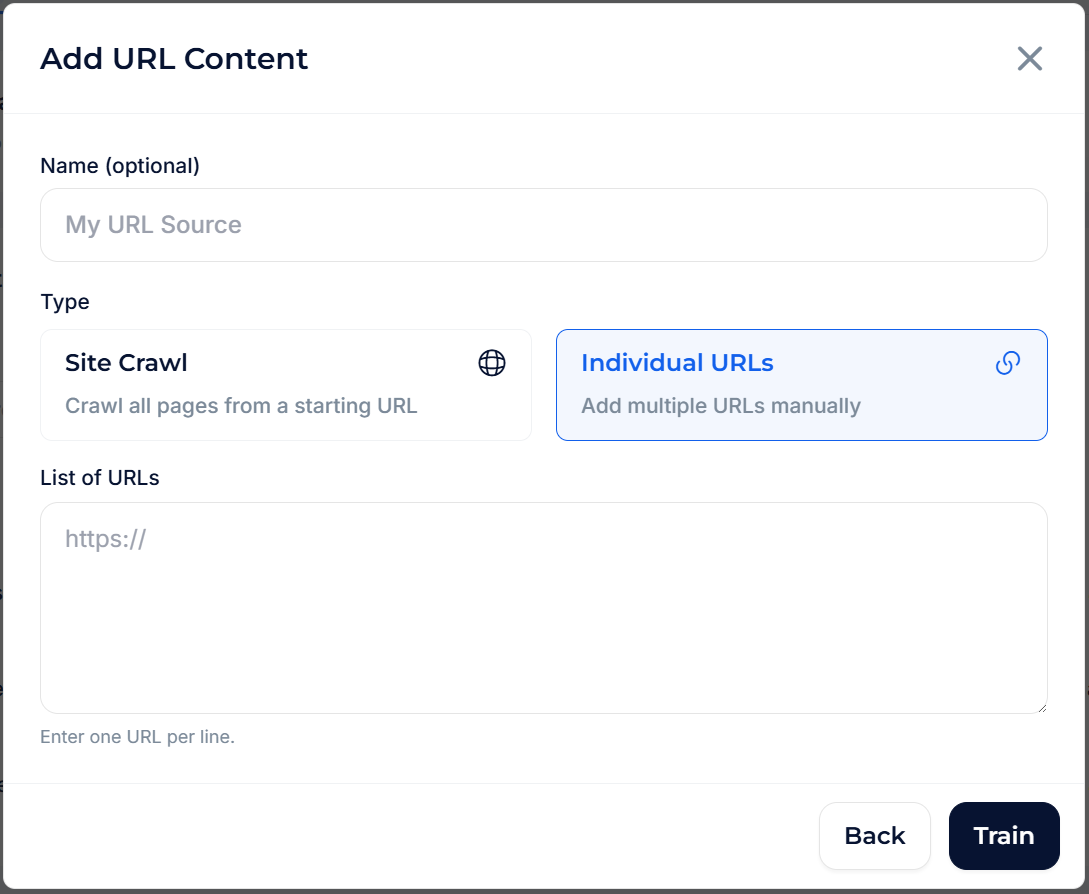Click 'Crawl all pages from a starting URL' description
The image size is (1089, 894).
click(241, 406)
